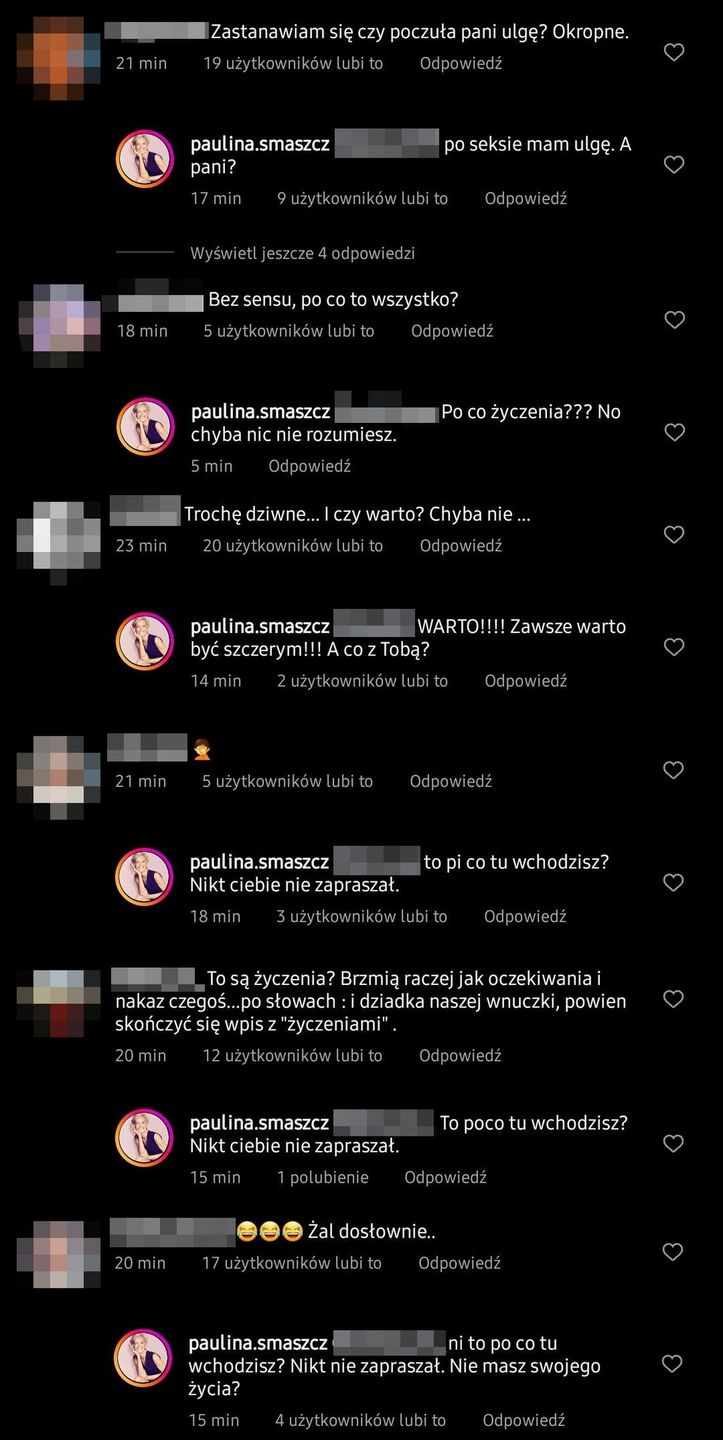723x1440 pixels.
Task: Tap heart on 'Bez sensu' comment
Action: click(674, 320)
